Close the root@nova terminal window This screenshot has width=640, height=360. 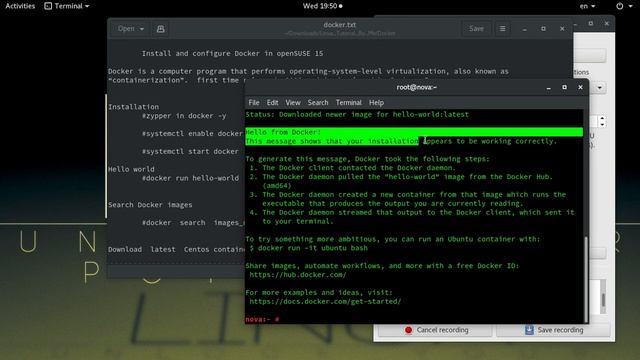[580, 87]
